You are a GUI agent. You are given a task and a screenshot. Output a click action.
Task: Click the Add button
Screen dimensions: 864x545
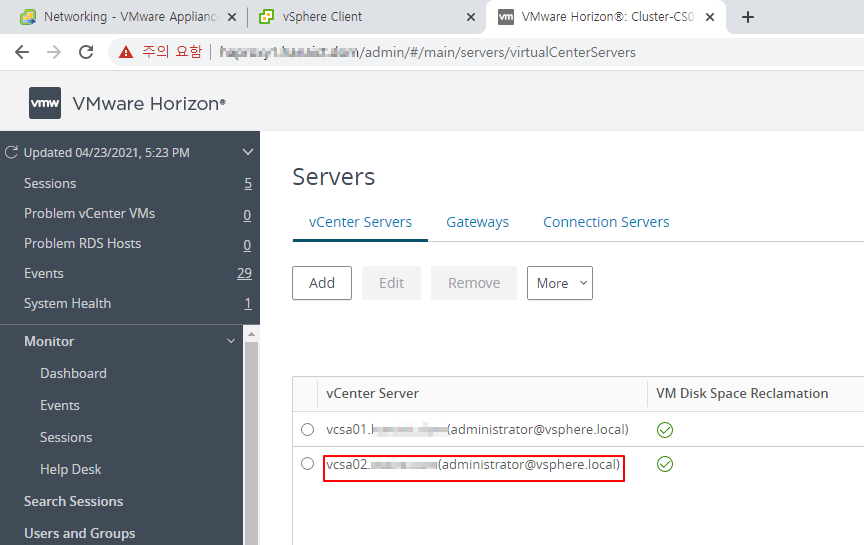(322, 283)
